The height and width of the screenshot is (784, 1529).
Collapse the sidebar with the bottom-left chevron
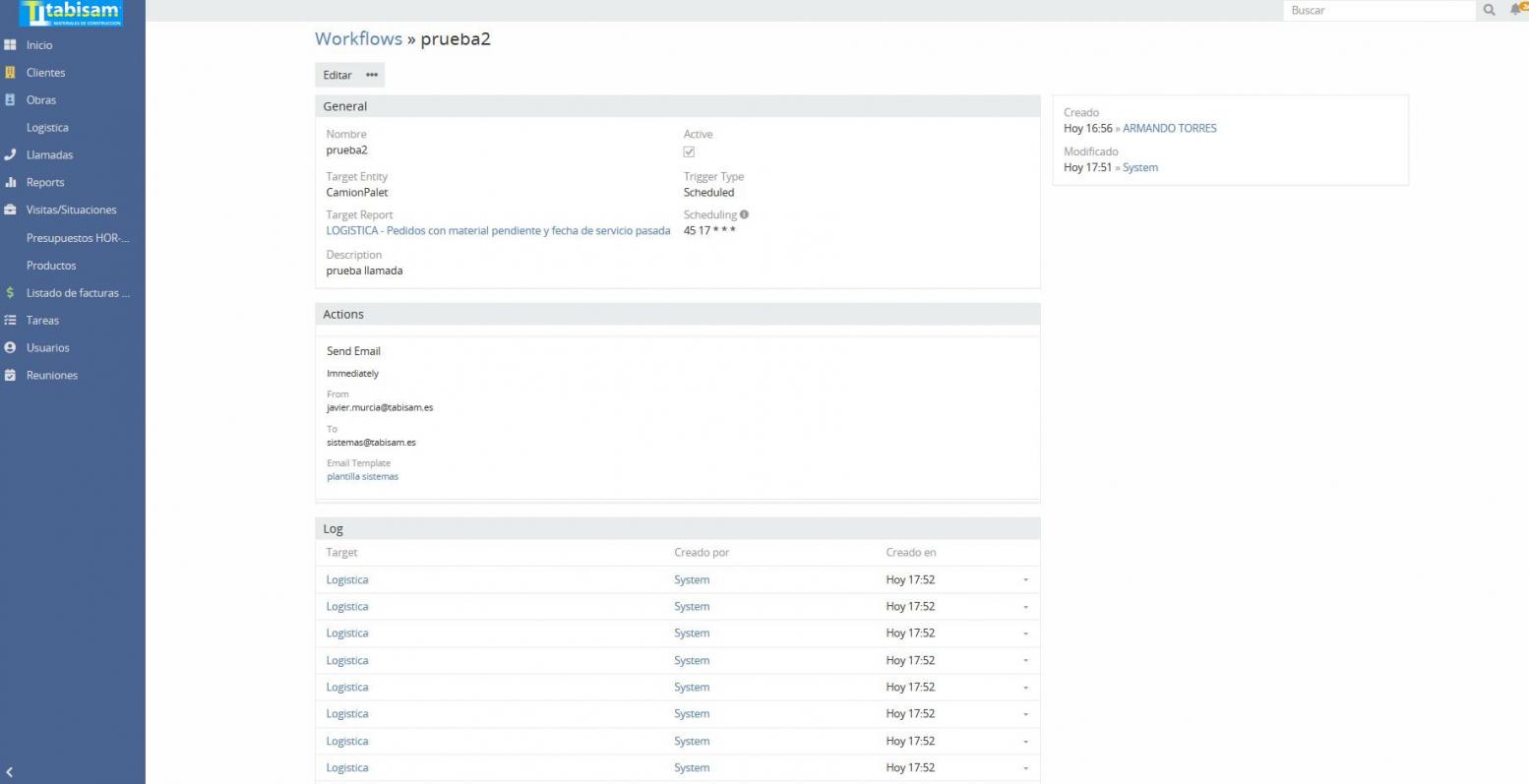tap(10, 772)
